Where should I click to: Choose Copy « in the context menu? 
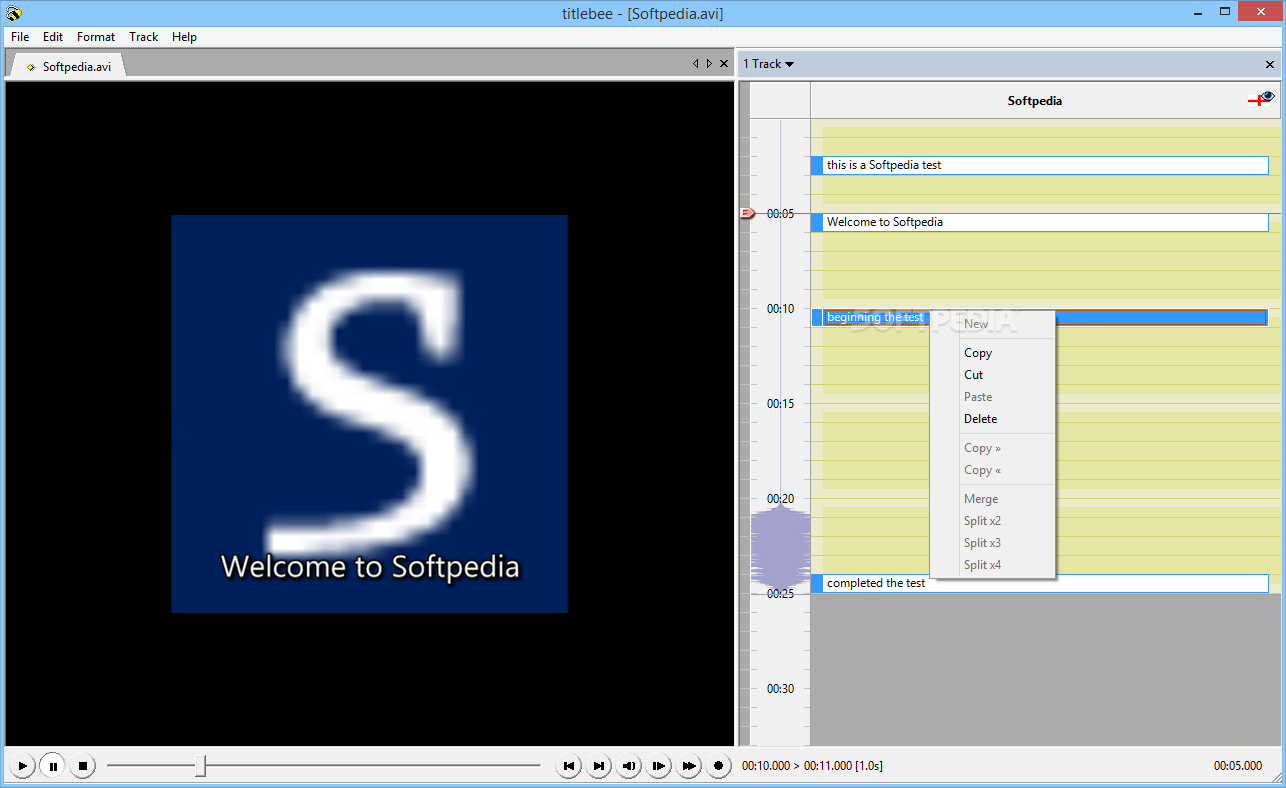(x=992, y=470)
